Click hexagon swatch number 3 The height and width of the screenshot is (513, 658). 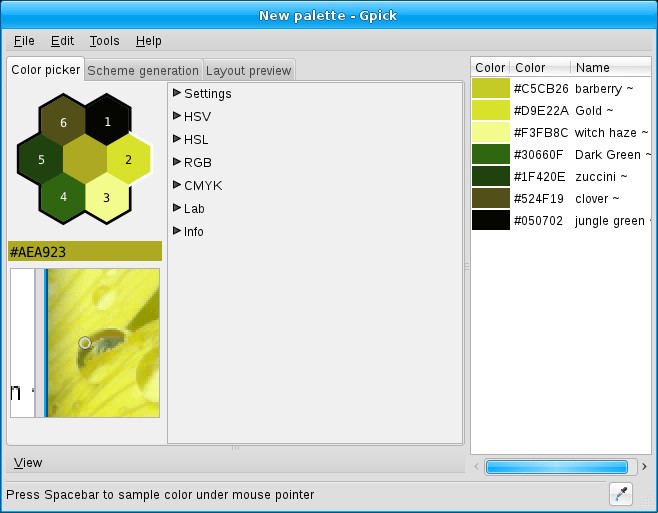[107, 196]
